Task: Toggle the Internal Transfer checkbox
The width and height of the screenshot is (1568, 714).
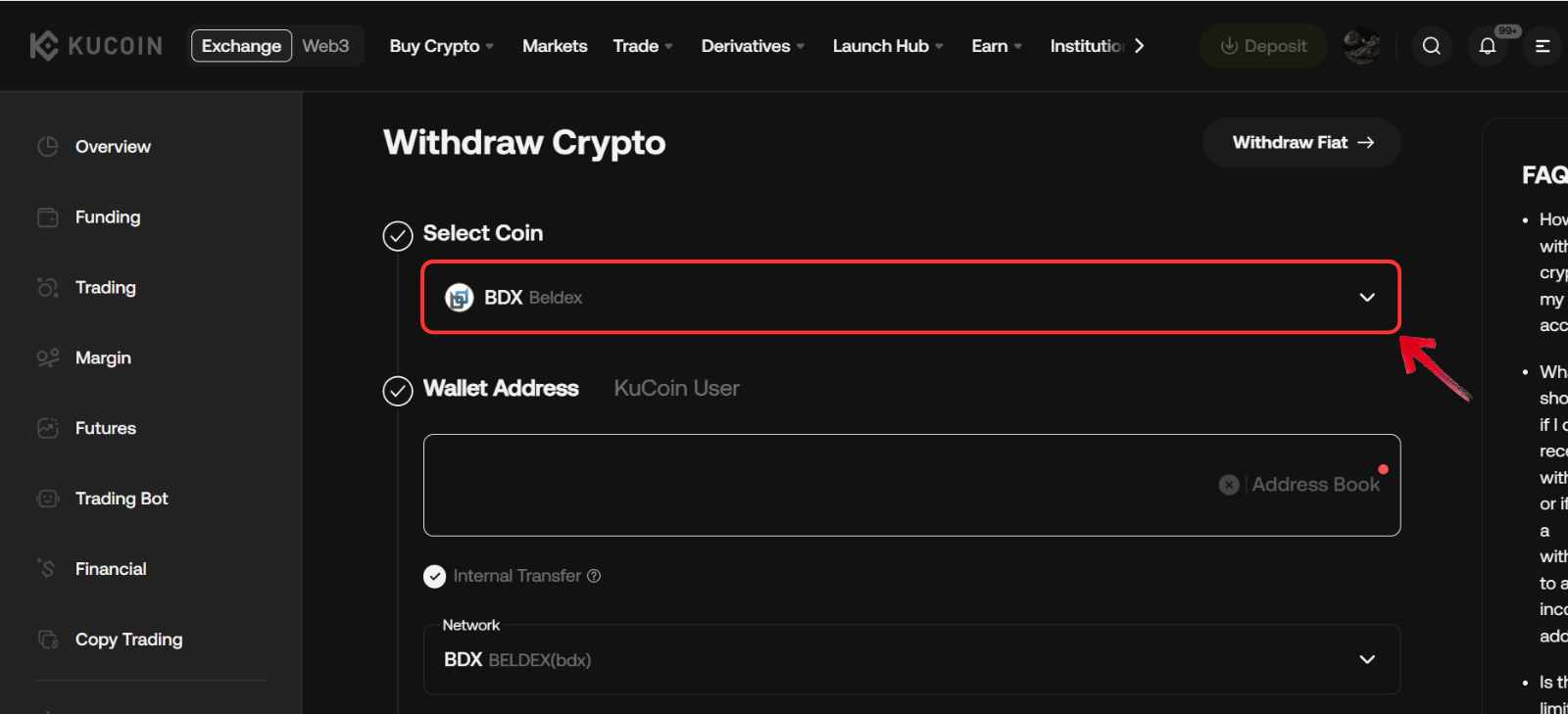Action: pyautogui.click(x=434, y=576)
